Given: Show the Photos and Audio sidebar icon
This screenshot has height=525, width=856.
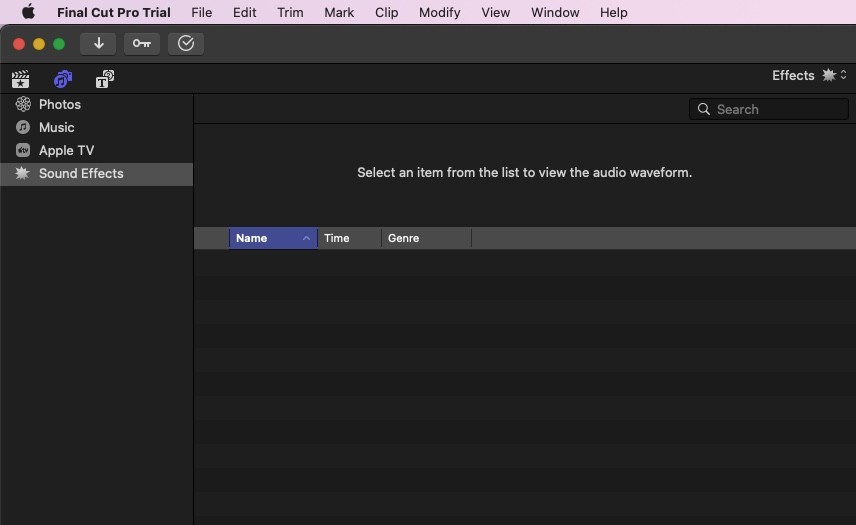Looking at the screenshot, I should [63, 79].
